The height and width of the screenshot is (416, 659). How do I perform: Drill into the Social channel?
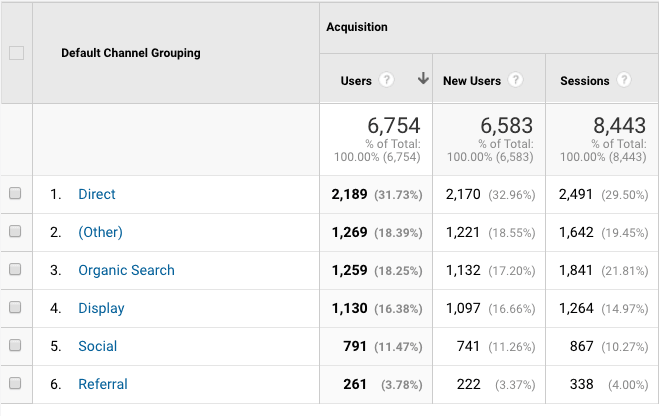click(x=97, y=346)
